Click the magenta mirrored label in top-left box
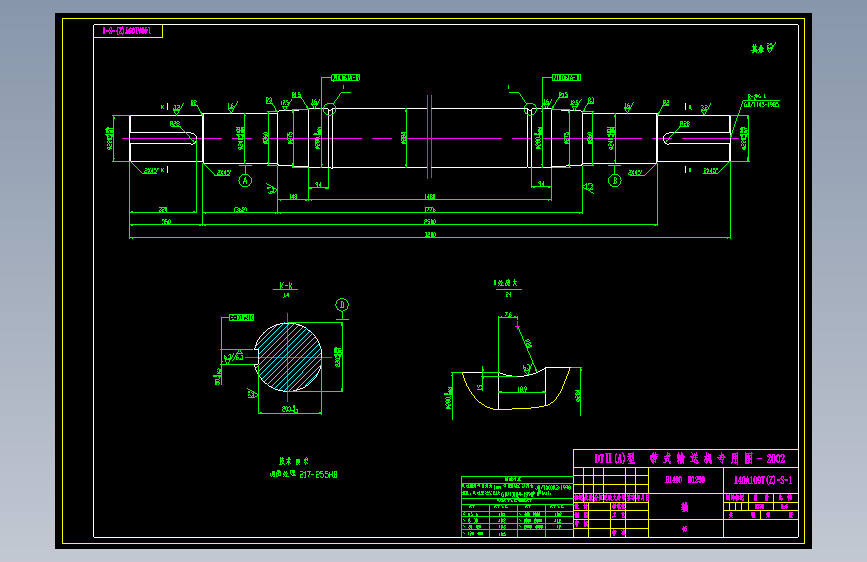The width and height of the screenshot is (867, 562). [x=127, y=31]
